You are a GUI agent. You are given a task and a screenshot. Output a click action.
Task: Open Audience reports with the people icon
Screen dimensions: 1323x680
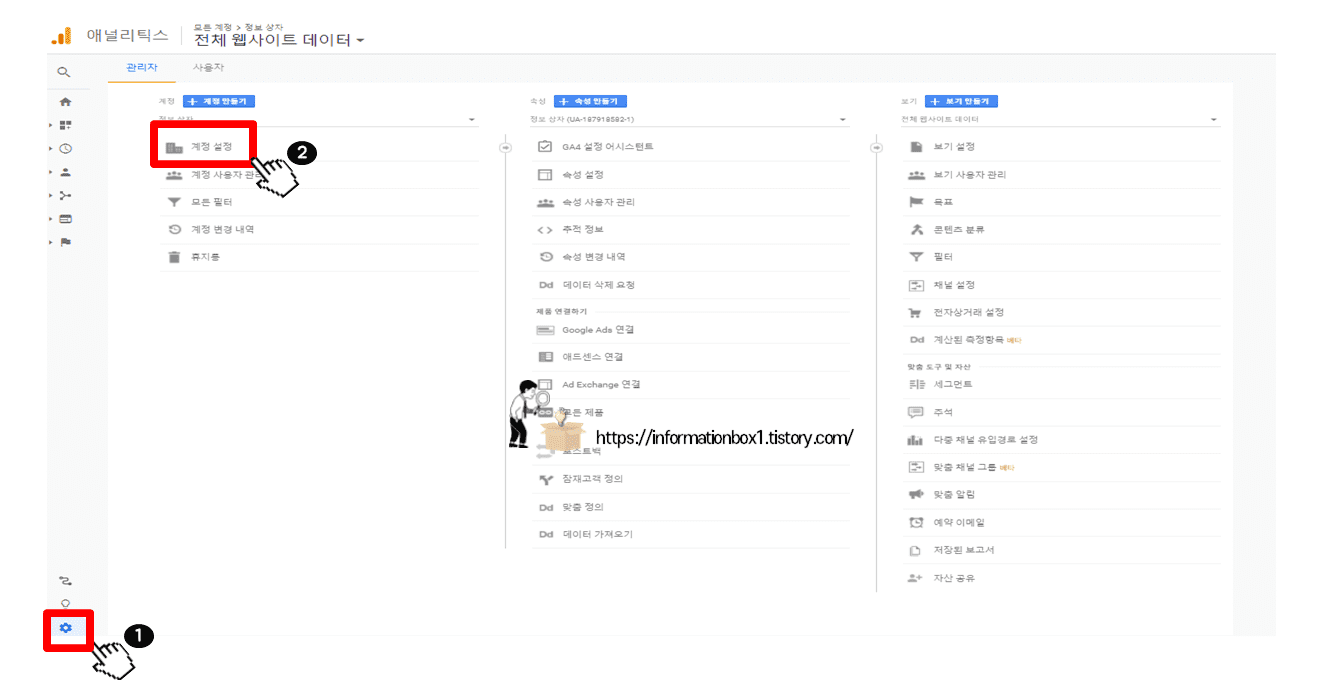66,171
